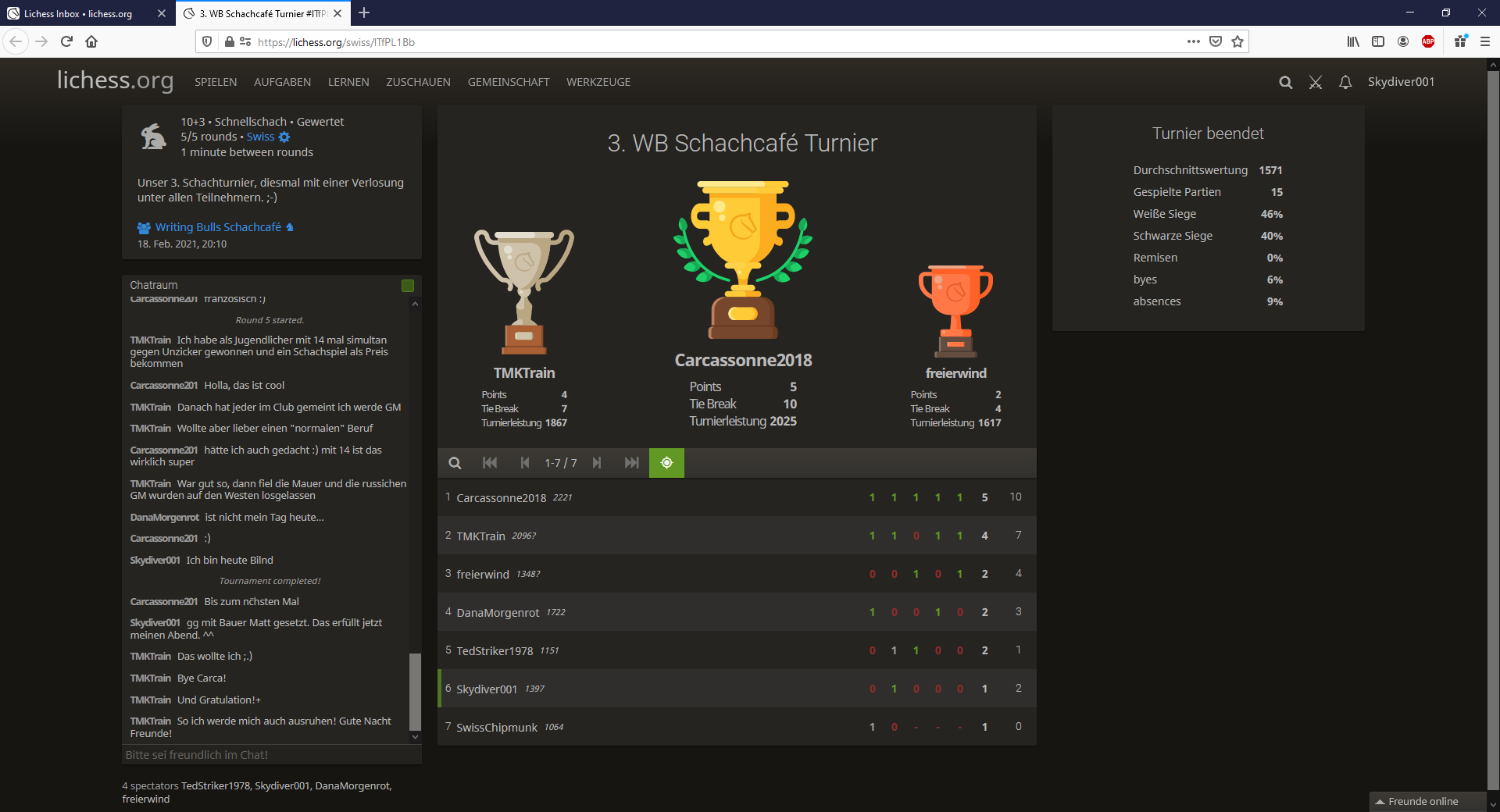
Task: Open Writing Bulls Schachcafé team link
Action: point(218,227)
